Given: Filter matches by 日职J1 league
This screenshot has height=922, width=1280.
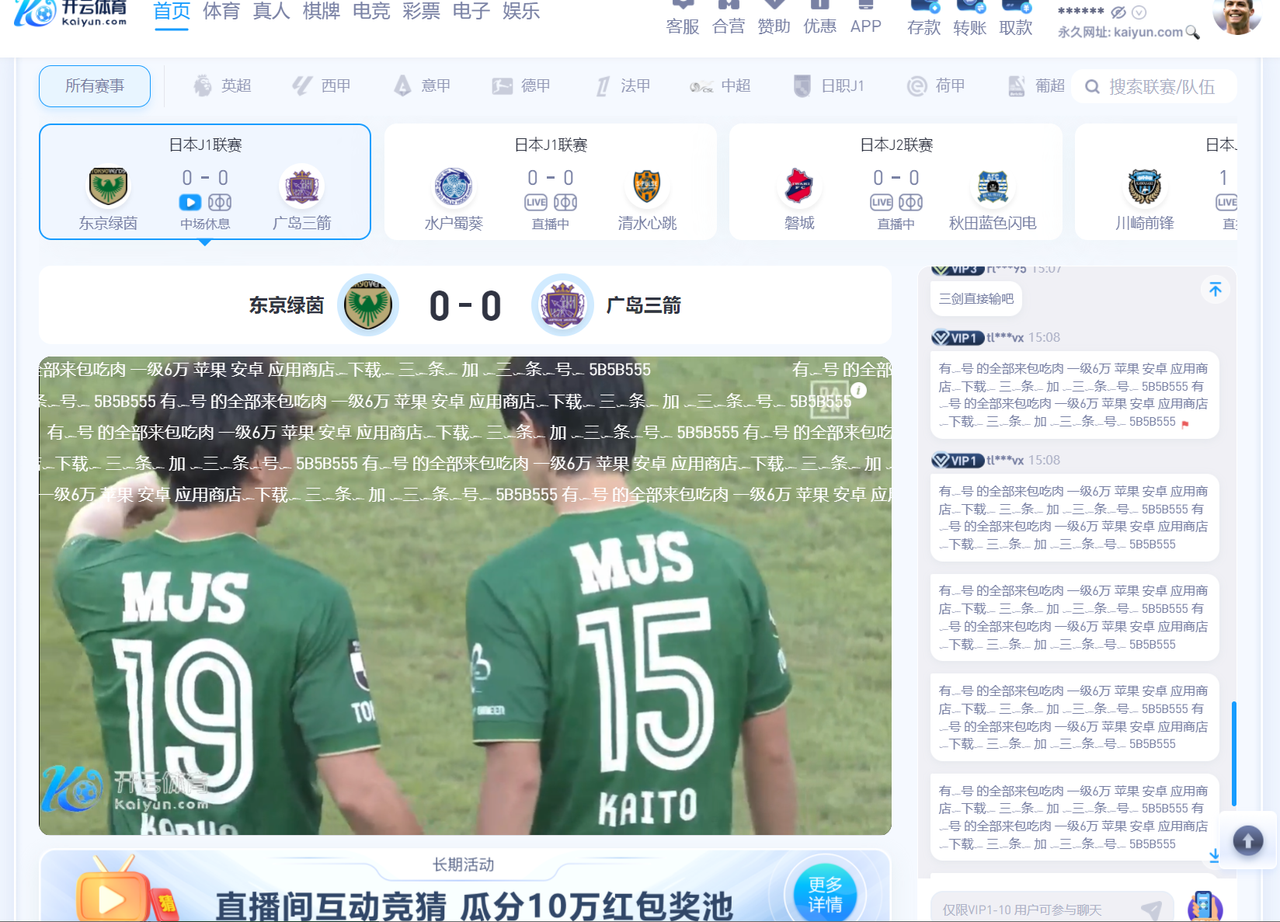Looking at the screenshot, I should (828, 86).
